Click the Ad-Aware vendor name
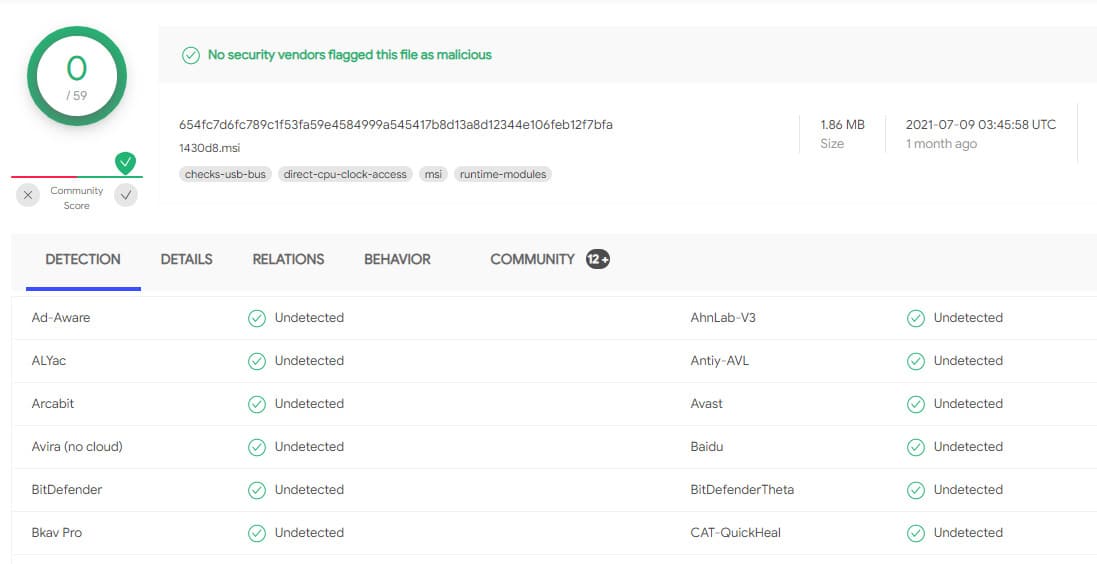 [x=61, y=318]
